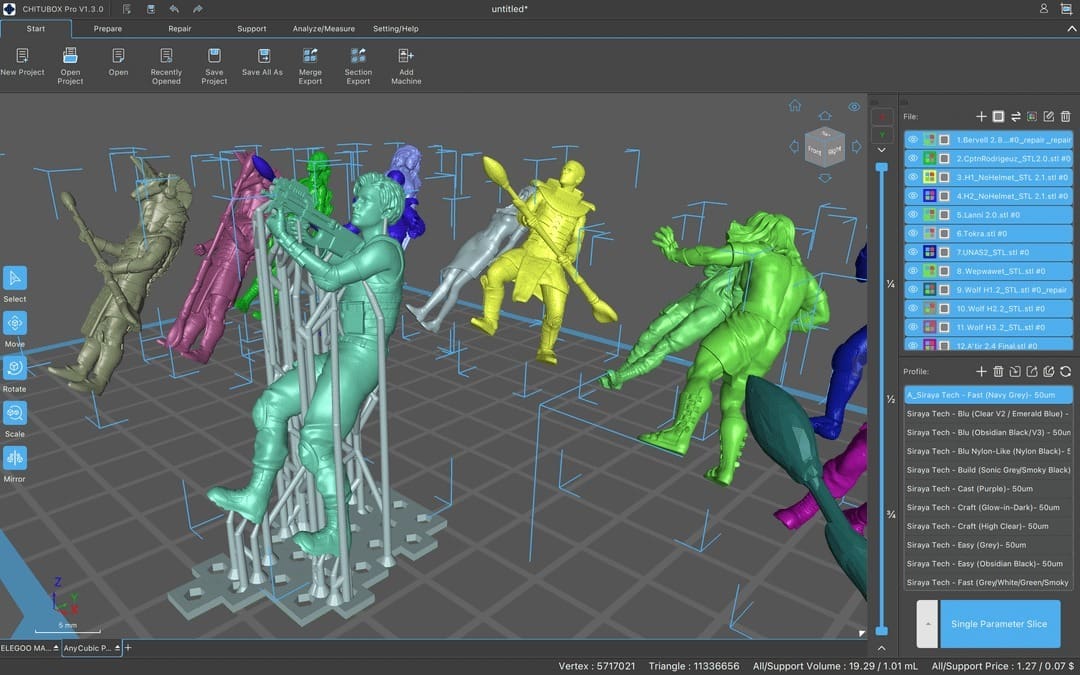
Task: Click the bottom handle of the layer slider
Action: click(882, 631)
